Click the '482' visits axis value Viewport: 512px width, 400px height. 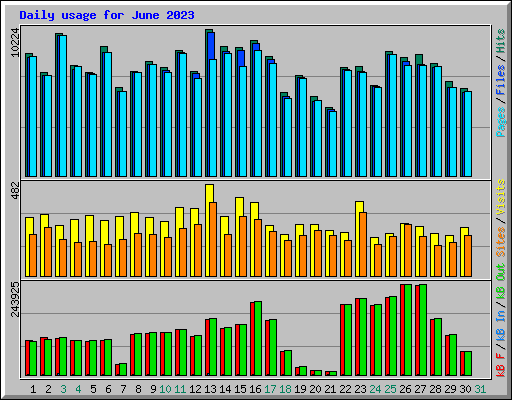[x=15, y=190]
